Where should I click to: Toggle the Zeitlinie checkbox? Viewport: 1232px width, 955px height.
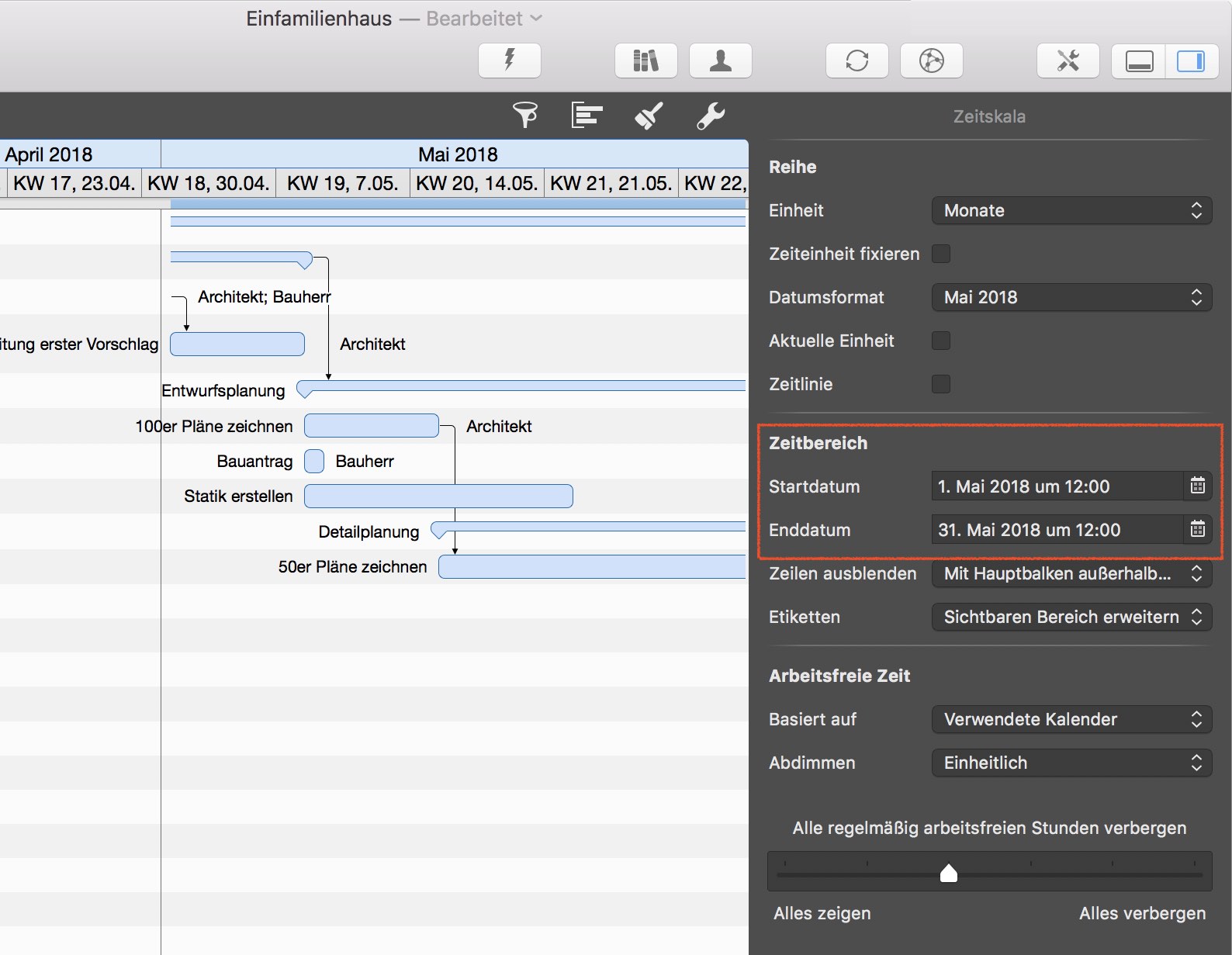tap(940, 384)
